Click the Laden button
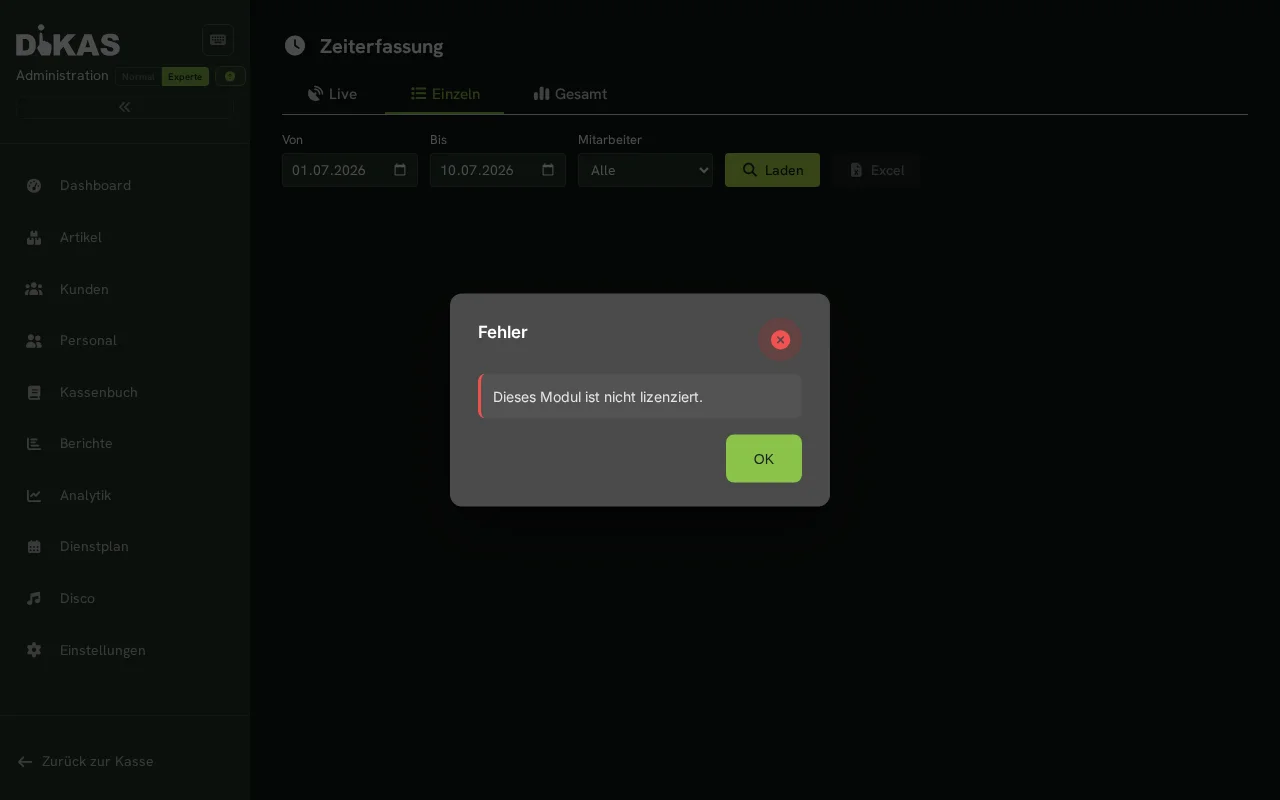This screenshot has width=1280, height=800. pyautogui.click(x=772, y=170)
